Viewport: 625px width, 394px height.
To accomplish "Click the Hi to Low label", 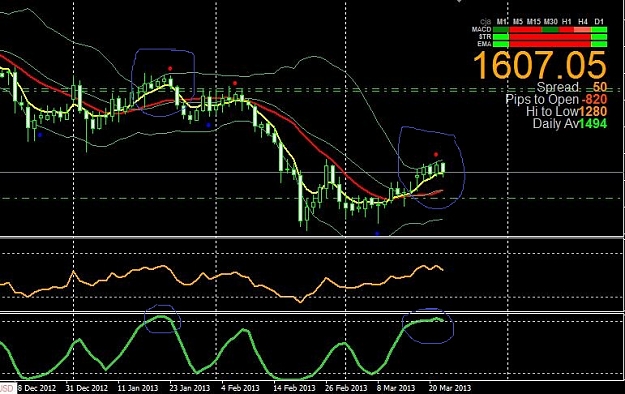I will click(x=552, y=111).
